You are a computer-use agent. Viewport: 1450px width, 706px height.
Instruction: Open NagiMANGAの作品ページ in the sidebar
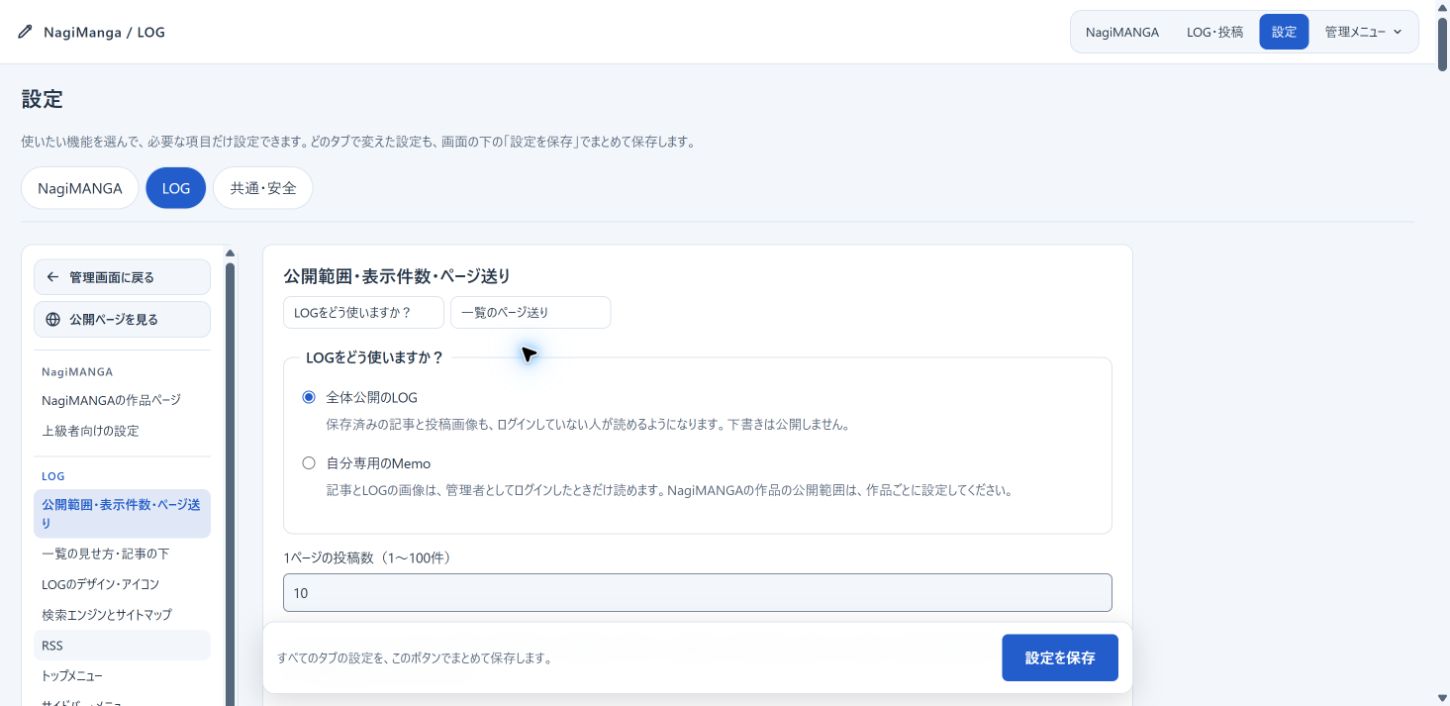coord(122,400)
